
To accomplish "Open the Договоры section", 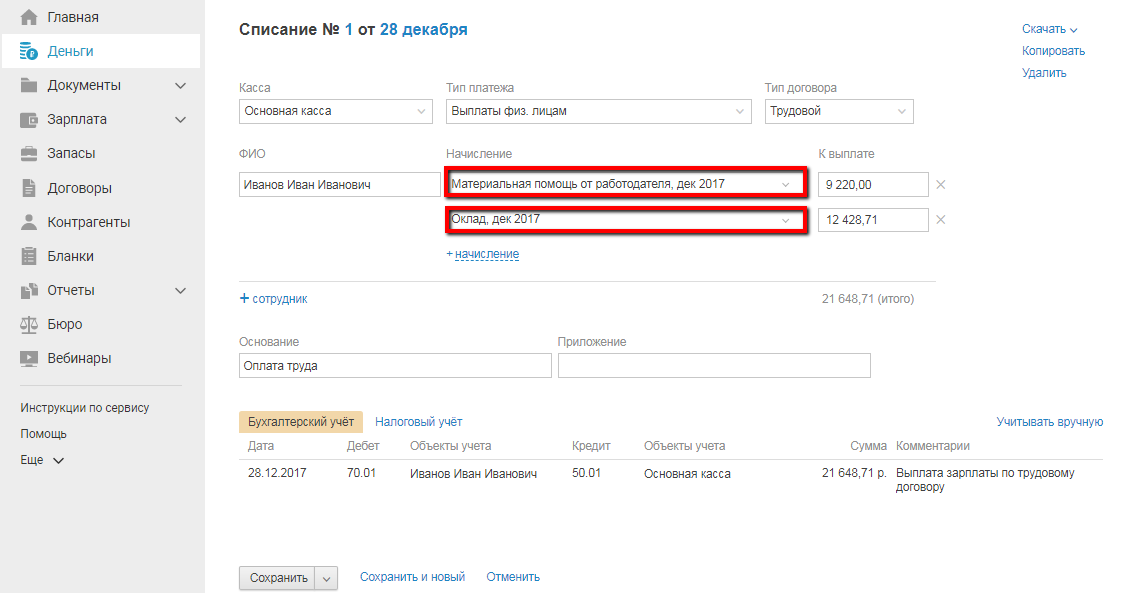I will (x=80, y=188).
